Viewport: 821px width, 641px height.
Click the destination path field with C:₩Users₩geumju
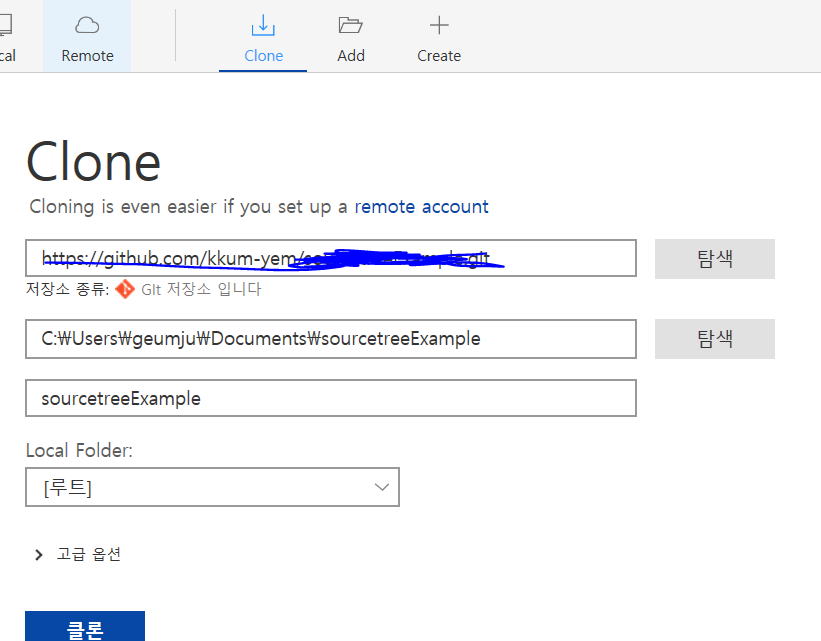point(331,339)
